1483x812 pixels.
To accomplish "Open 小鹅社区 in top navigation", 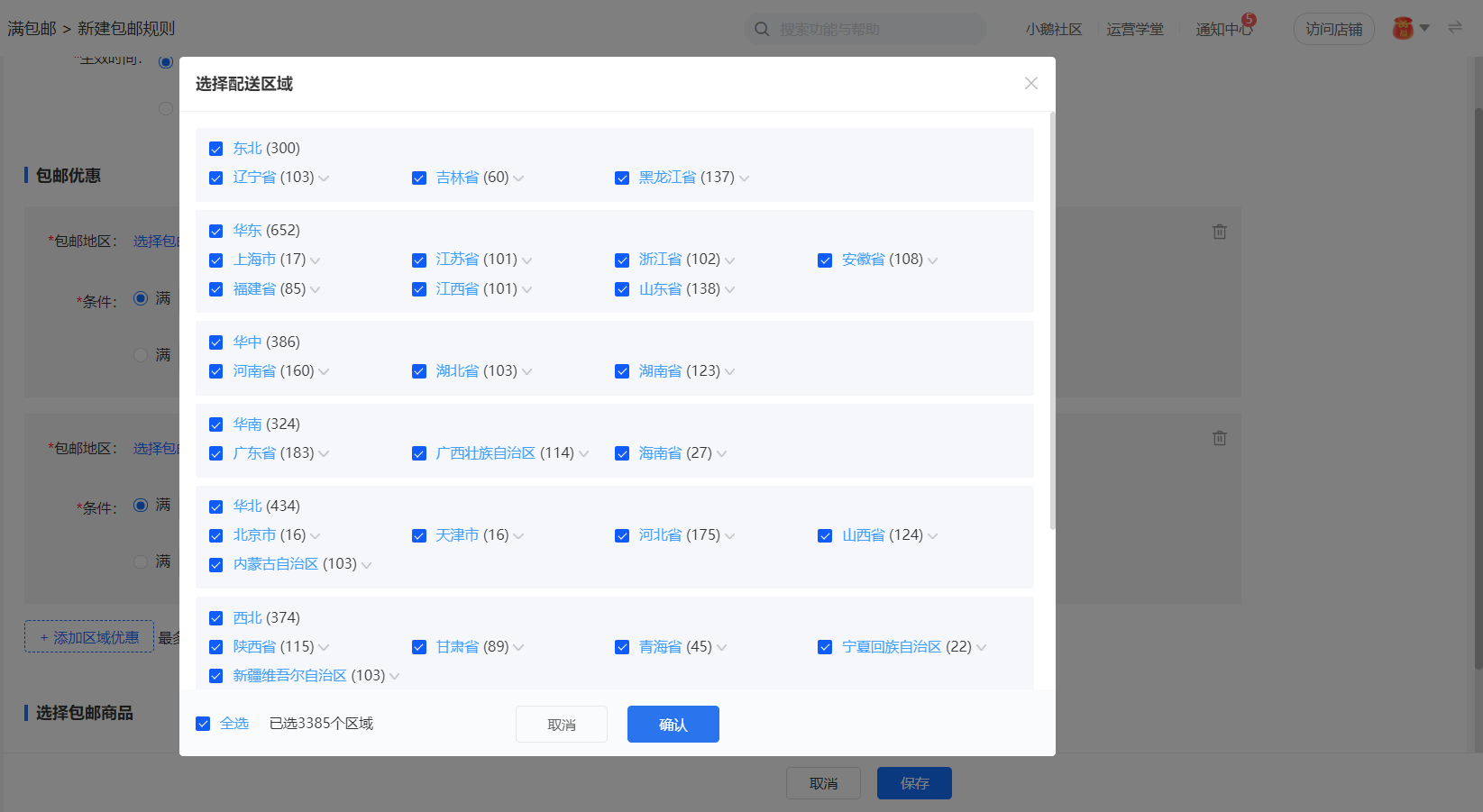I will 1053,29.
